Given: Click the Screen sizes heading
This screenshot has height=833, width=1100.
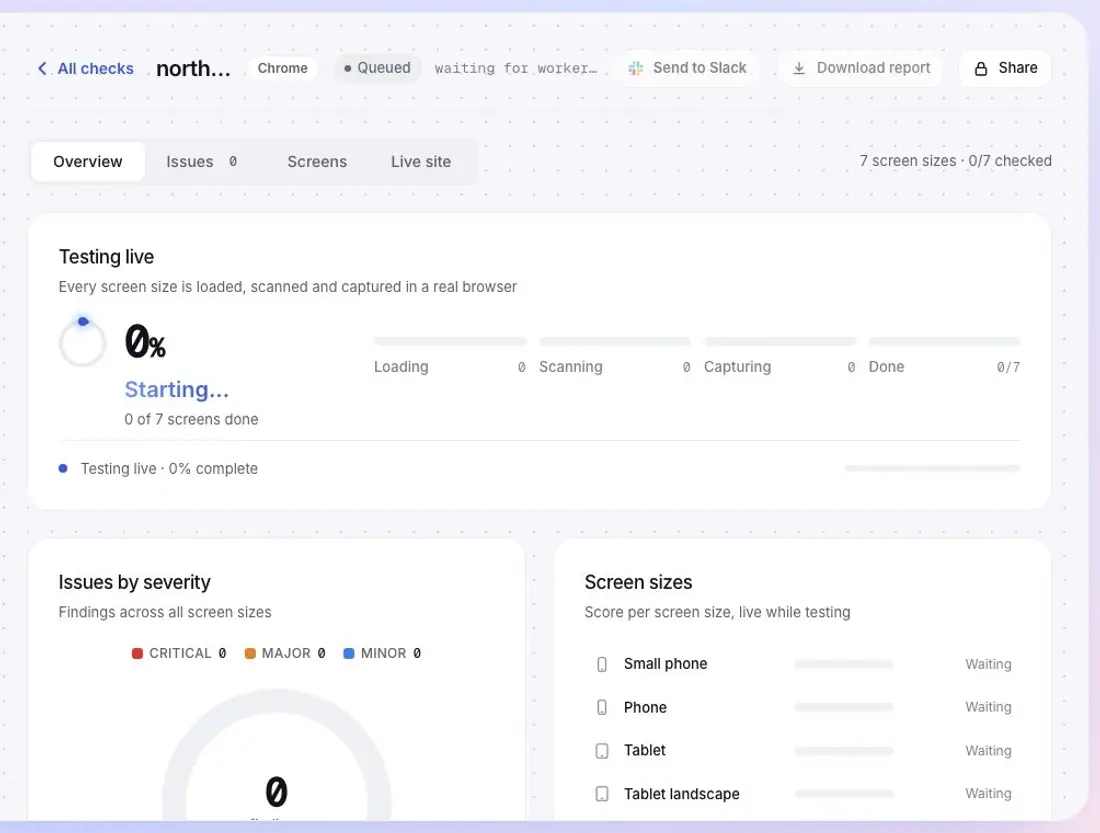Looking at the screenshot, I should 638,582.
